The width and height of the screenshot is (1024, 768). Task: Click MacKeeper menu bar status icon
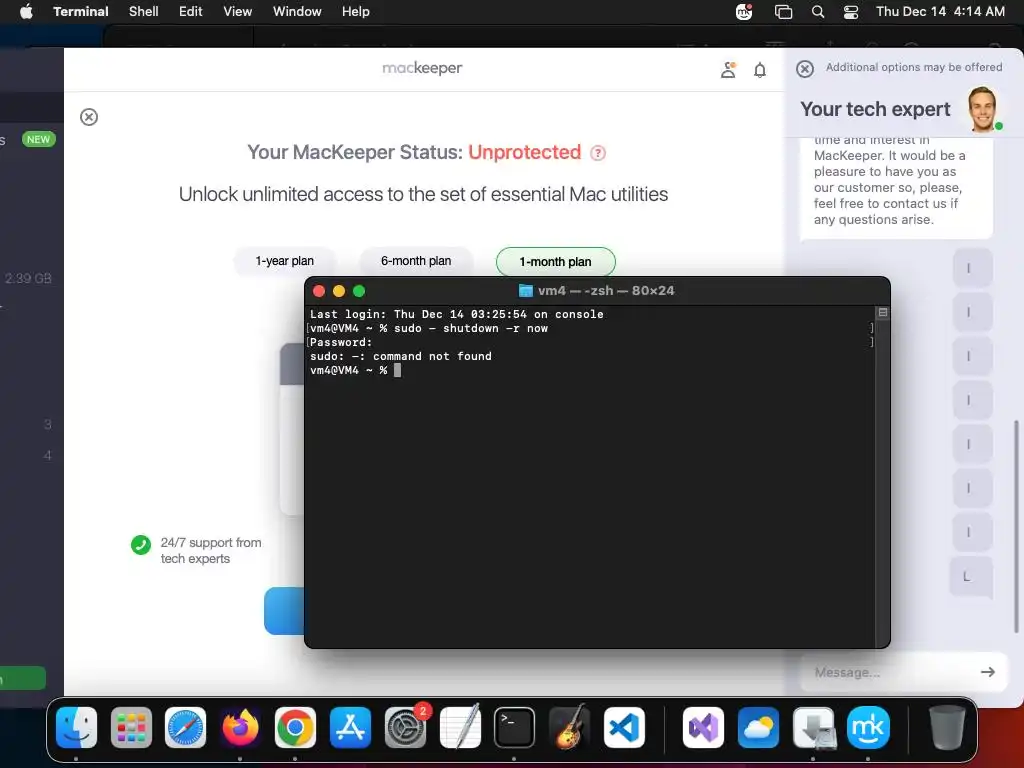pyautogui.click(x=744, y=12)
